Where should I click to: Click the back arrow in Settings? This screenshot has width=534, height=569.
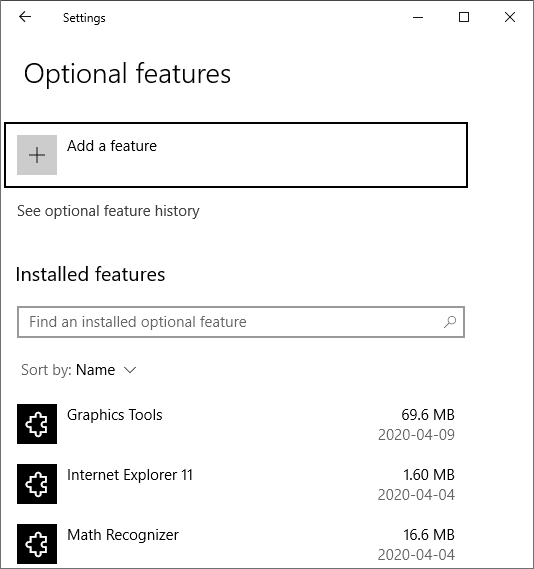pos(25,17)
